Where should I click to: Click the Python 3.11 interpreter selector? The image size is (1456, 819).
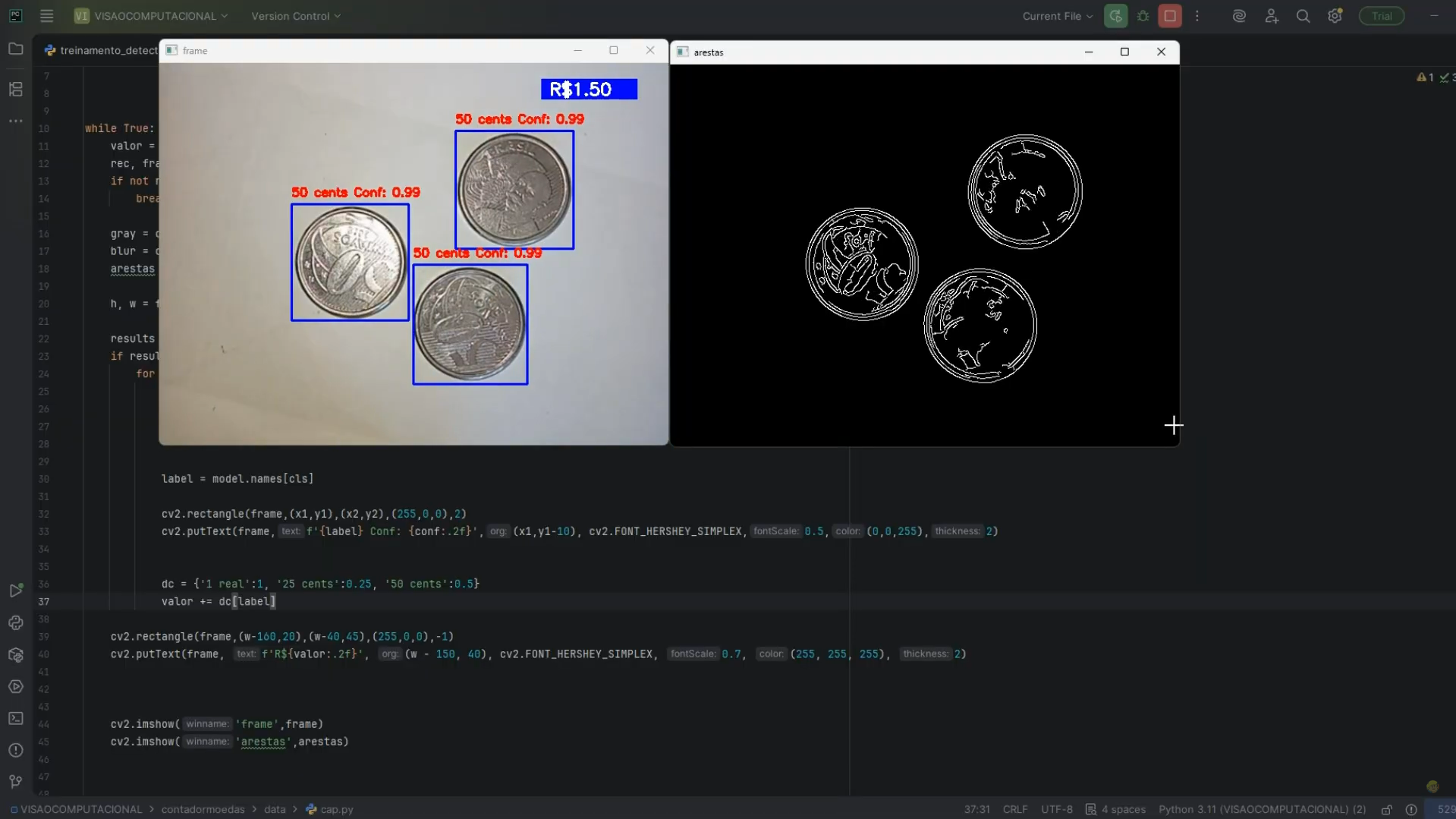click(1262, 810)
